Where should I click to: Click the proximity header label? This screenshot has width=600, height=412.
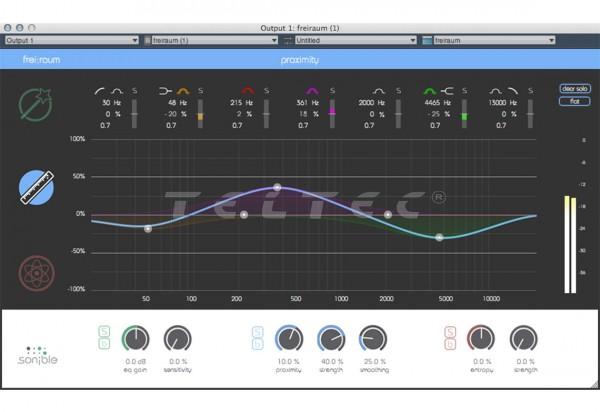click(300, 59)
